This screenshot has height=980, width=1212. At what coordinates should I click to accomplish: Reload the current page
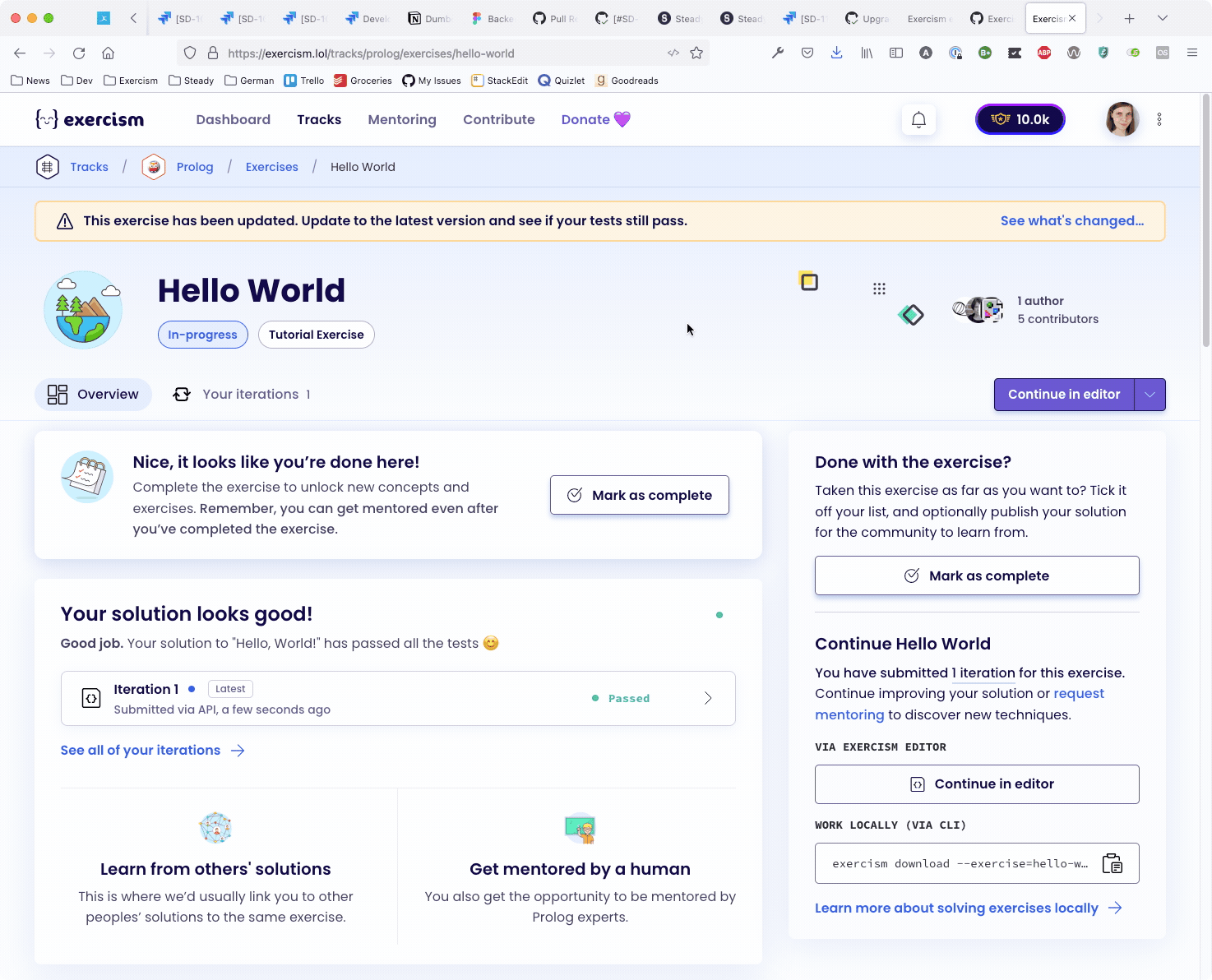[79, 53]
